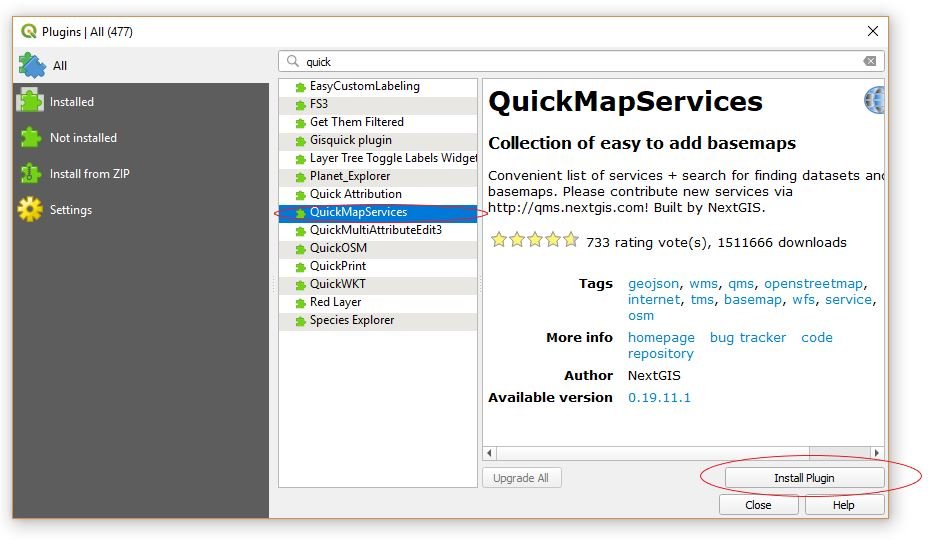Select the EasyCustomLabeling list entry

[x=378, y=86]
